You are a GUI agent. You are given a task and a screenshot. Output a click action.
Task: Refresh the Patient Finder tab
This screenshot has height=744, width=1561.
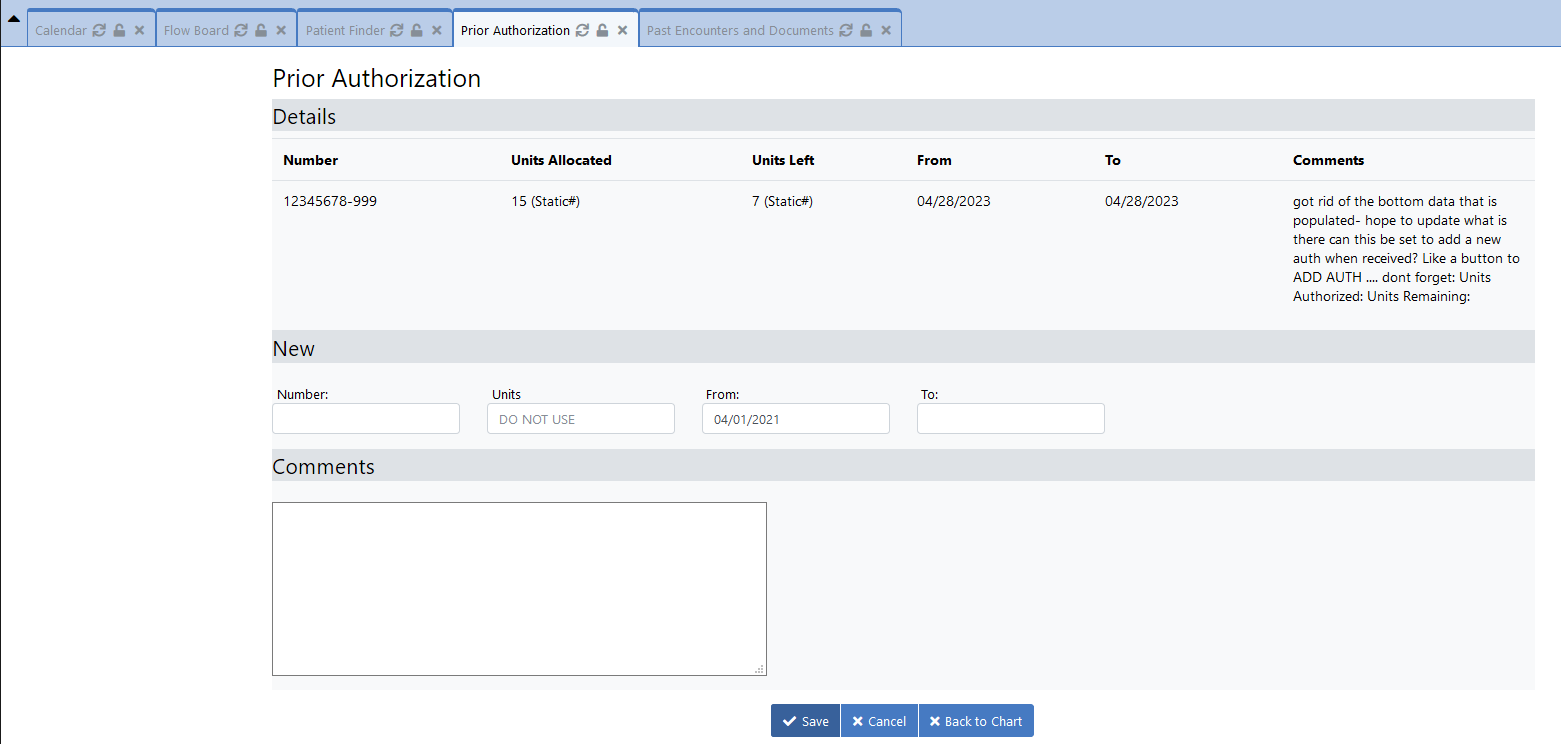click(x=395, y=30)
